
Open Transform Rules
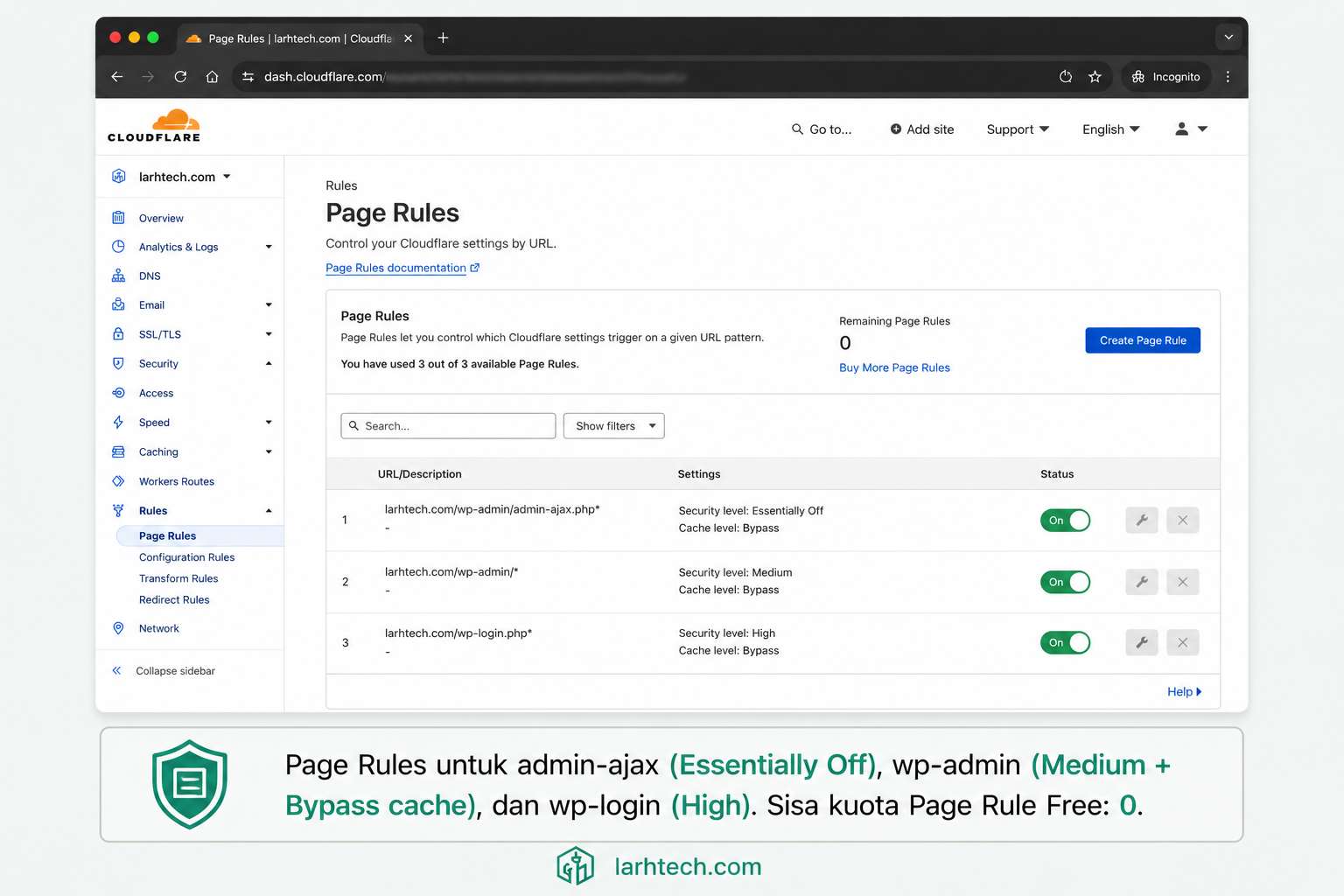tap(178, 578)
